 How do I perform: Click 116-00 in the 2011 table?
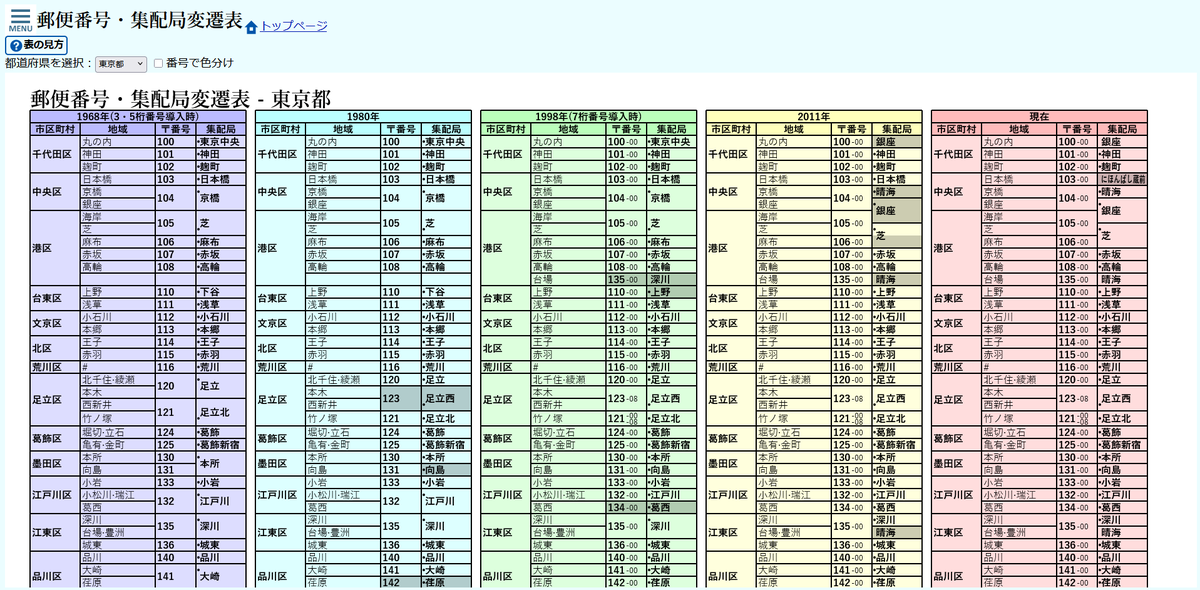click(850, 367)
